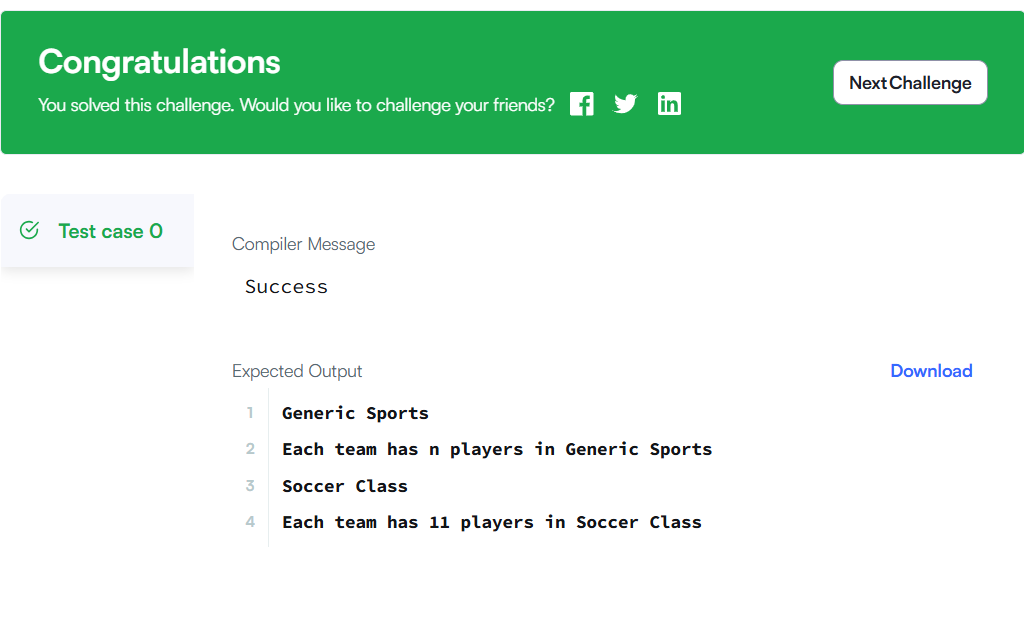Screen dimensions: 1024x619
Task: Click line number 2 in expected output
Action: (250, 449)
